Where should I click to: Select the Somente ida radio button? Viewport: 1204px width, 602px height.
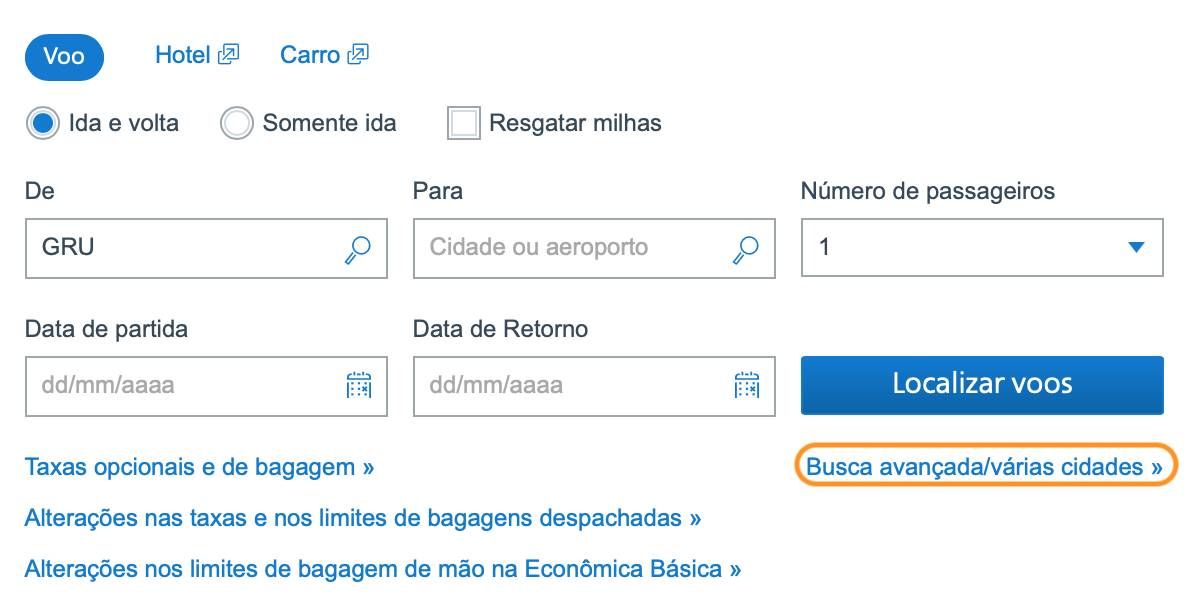coord(236,124)
